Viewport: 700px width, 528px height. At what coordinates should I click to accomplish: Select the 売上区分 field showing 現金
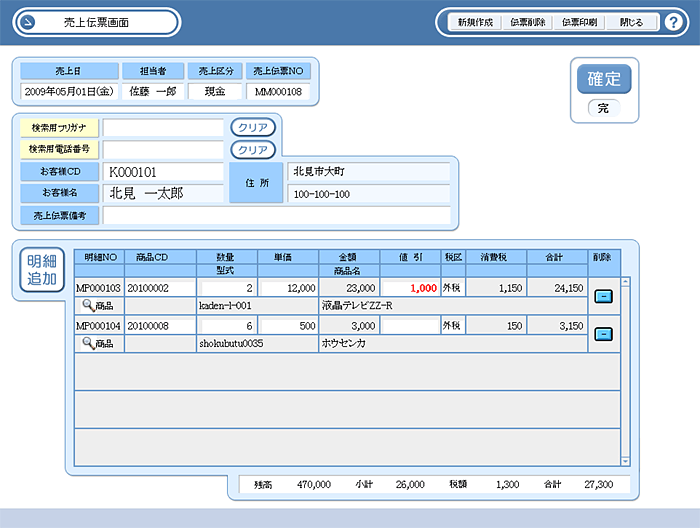(x=214, y=92)
